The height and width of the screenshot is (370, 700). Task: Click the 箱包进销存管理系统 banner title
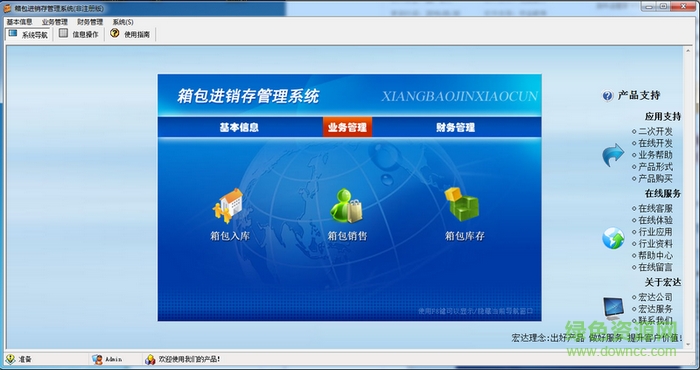[x=248, y=96]
